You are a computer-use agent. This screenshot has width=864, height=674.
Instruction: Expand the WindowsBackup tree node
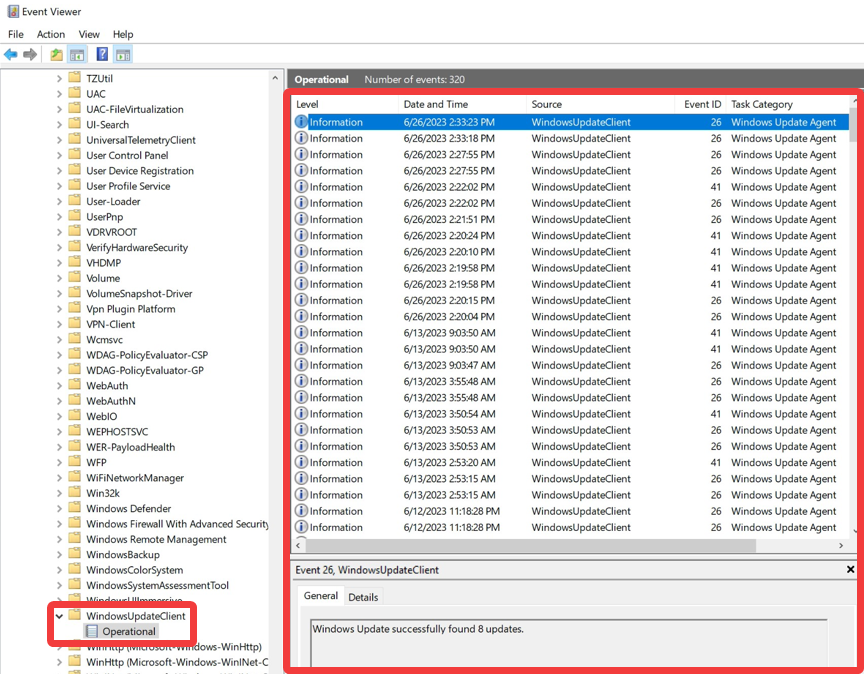[x=59, y=555]
